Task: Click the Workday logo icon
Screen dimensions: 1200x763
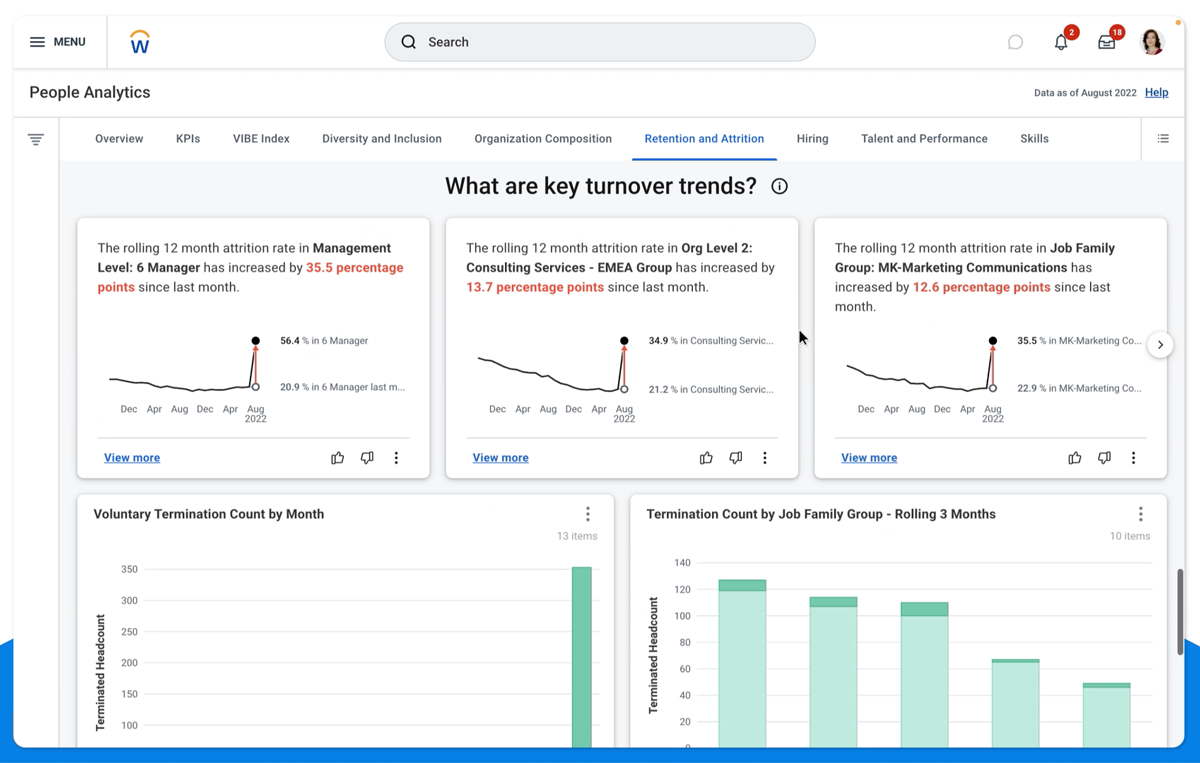Action: pyautogui.click(x=140, y=42)
